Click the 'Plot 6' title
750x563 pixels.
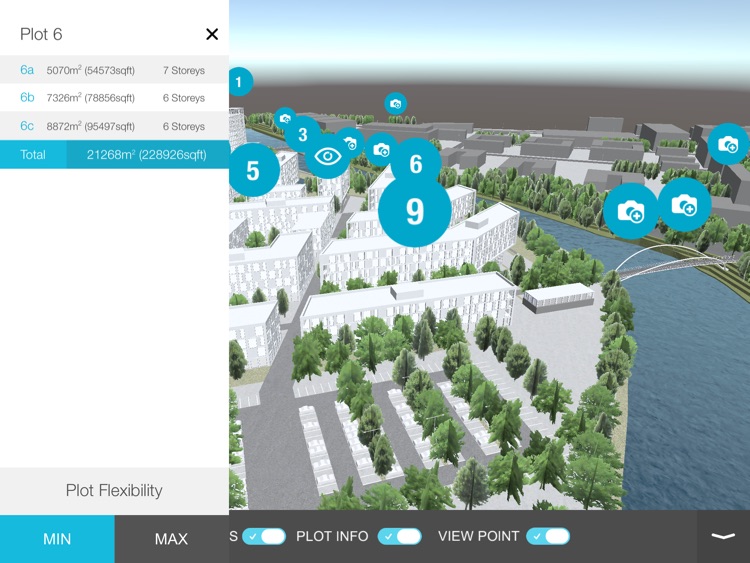click(41, 34)
